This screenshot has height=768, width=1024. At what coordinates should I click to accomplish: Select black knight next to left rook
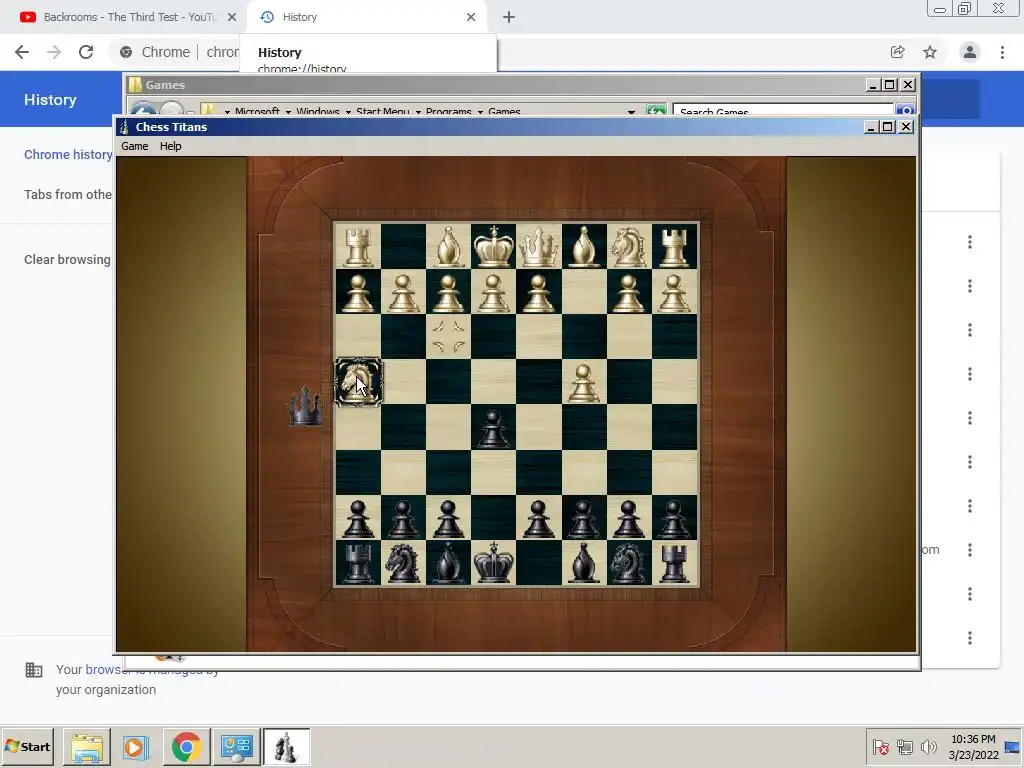[x=403, y=563]
